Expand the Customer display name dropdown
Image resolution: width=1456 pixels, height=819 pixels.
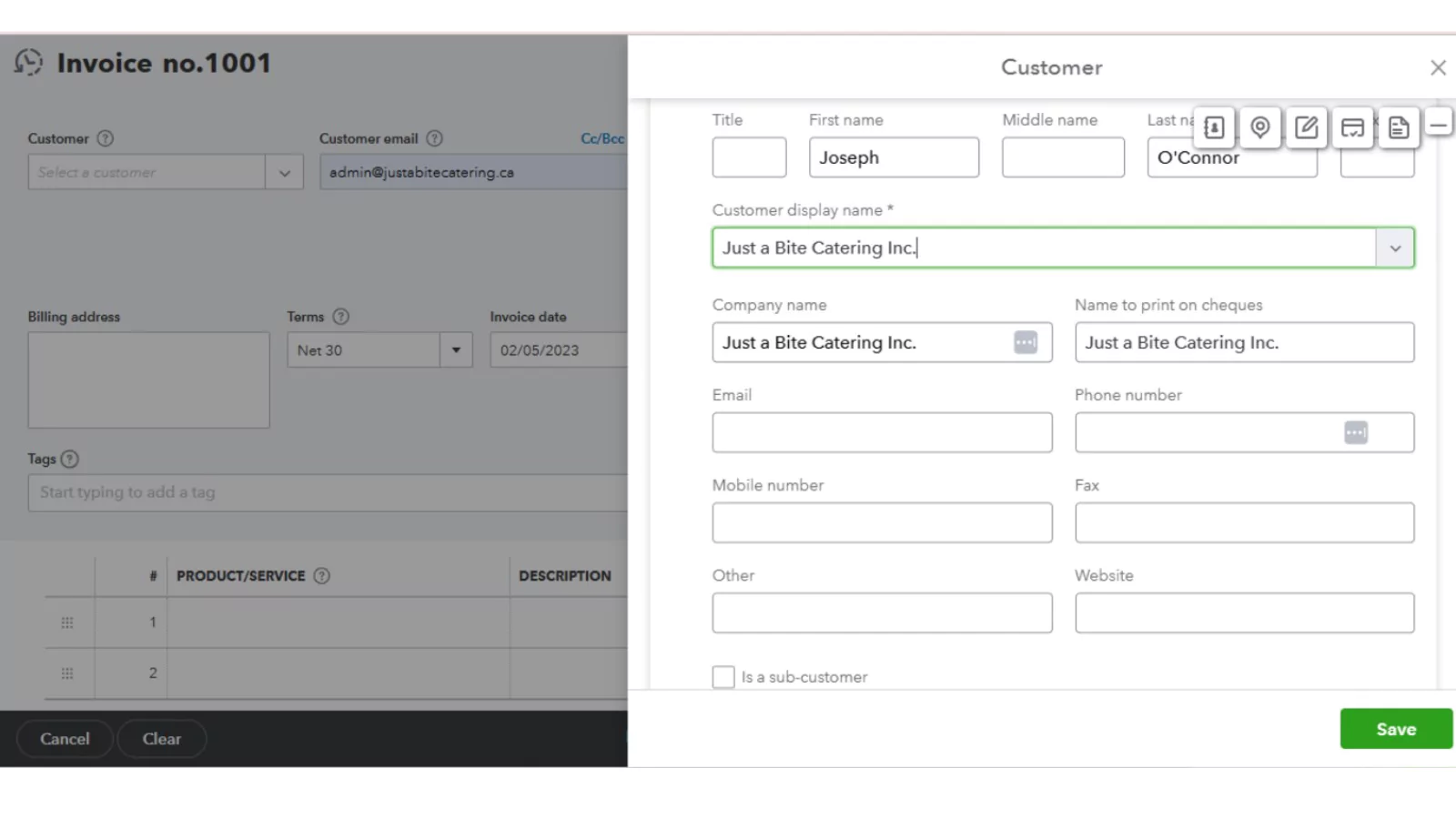click(1395, 248)
